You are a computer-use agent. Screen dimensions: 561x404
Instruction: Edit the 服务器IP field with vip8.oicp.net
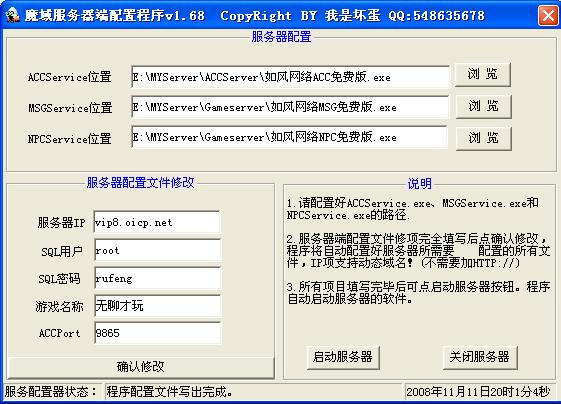pos(157,222)
